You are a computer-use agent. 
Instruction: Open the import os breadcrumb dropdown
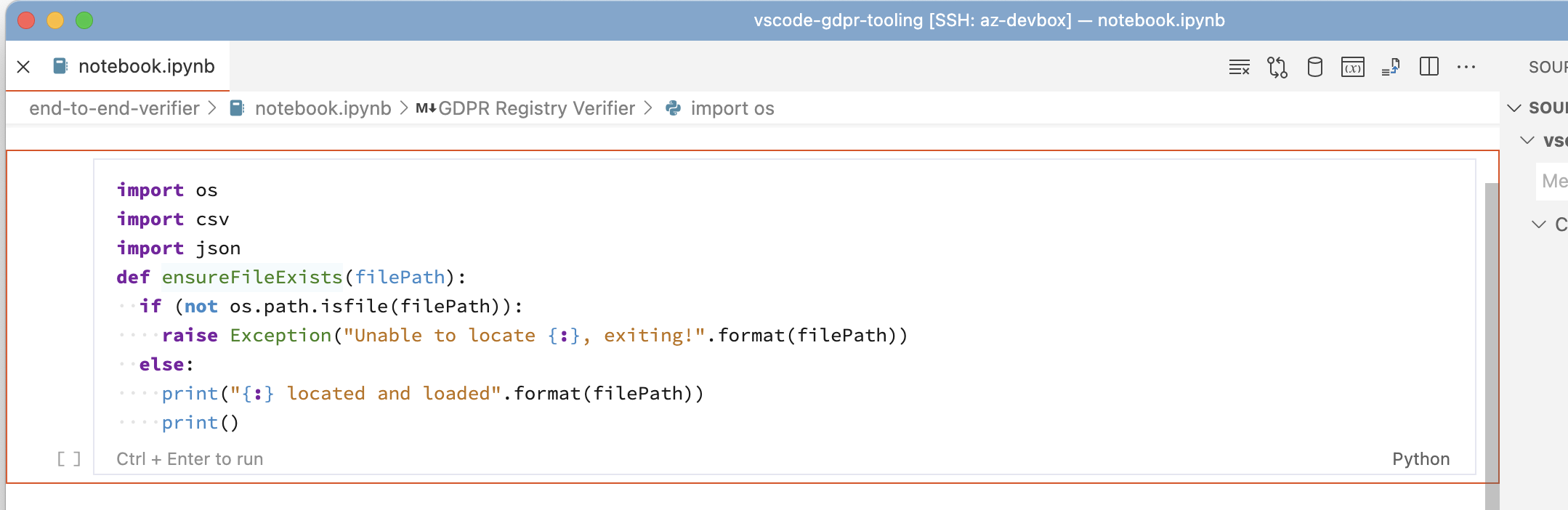click(x=732, y=108)
